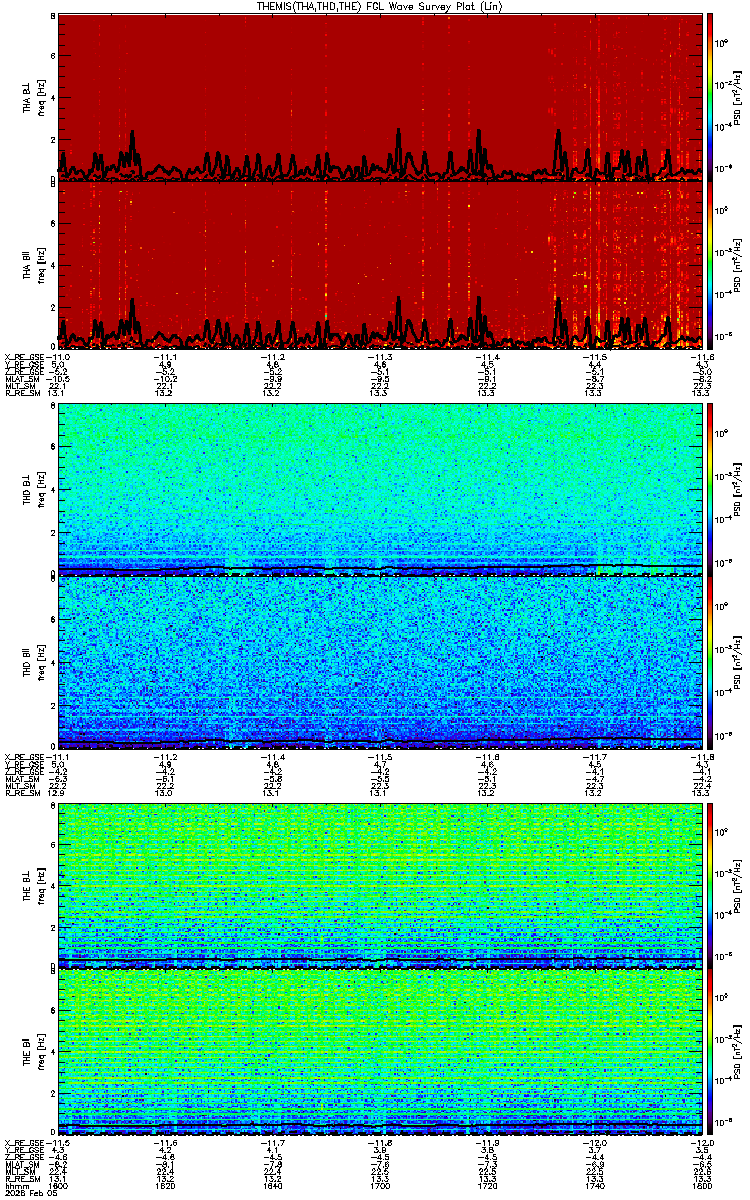
Task: Select the THE B∥ spectrogram panel
Action: tap(381, 1053)
